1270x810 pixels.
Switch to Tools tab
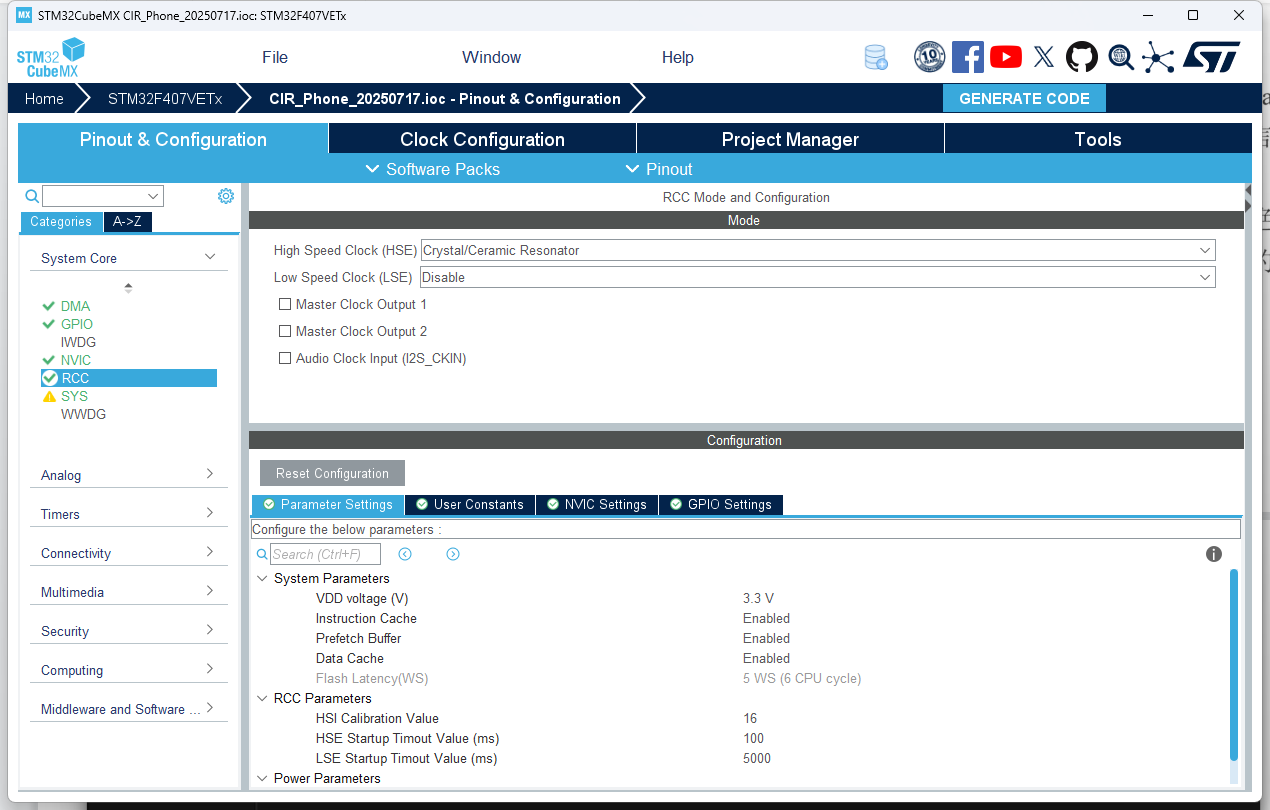click(x=1098, y=139)
